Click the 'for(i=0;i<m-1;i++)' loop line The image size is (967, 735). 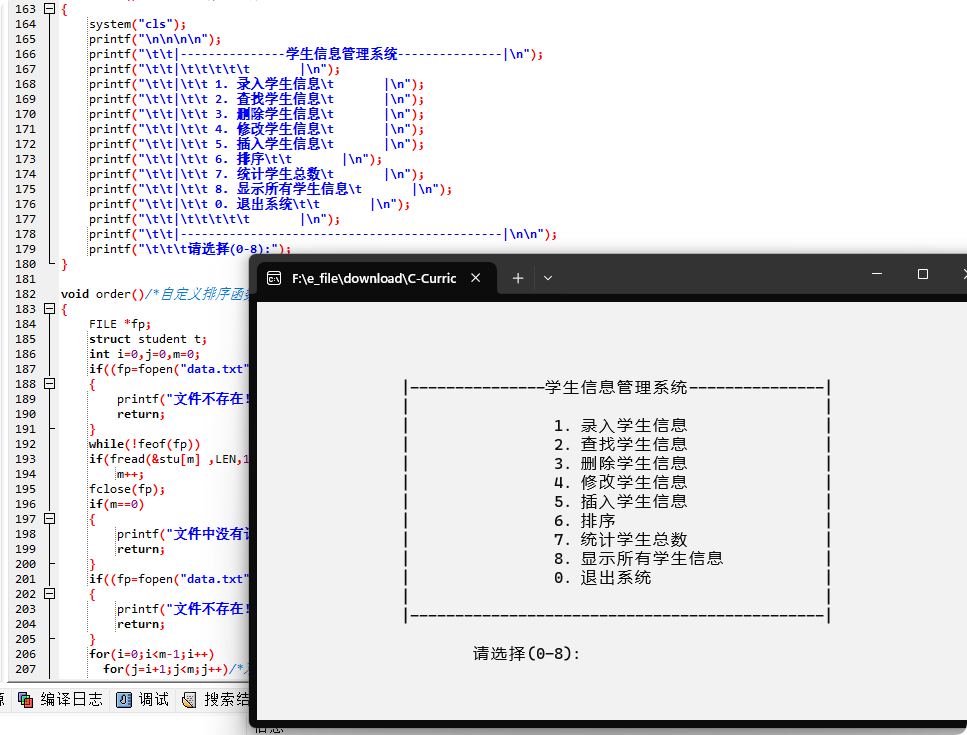[152, 654]
